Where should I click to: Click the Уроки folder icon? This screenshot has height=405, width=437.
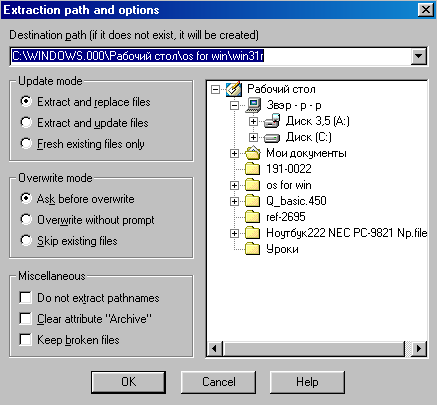coord(253,249)
